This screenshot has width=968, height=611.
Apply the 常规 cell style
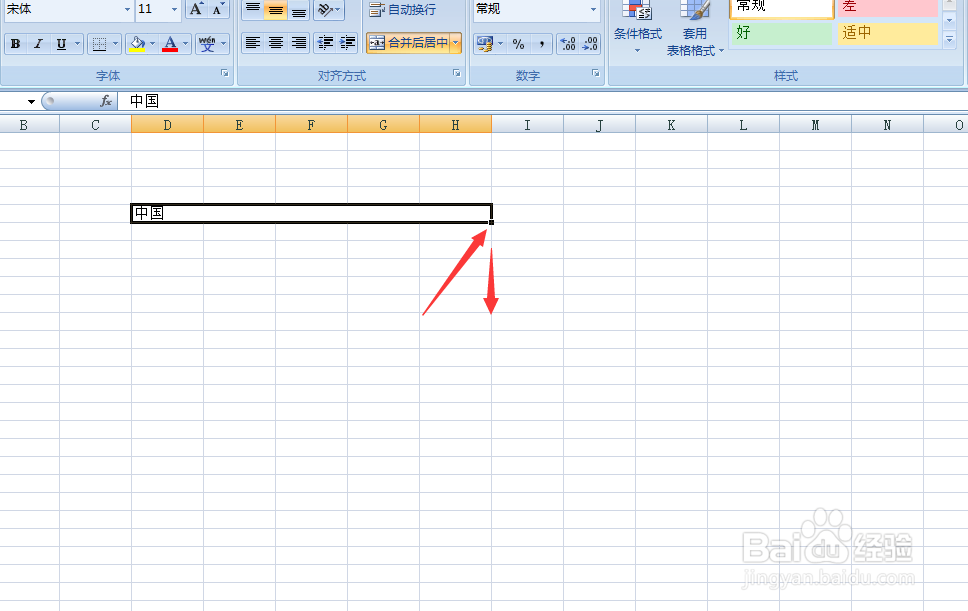(782, 8)
